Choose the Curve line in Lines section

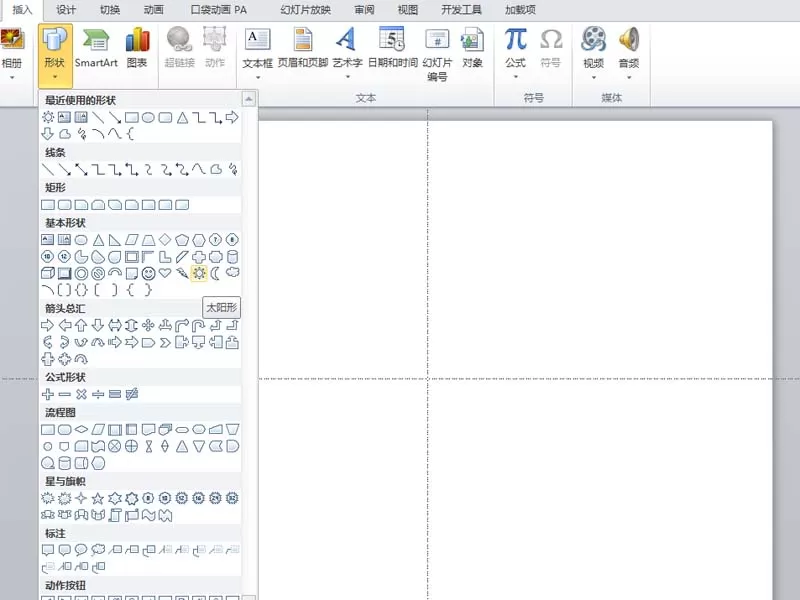pyautogui.click(x=198, y=169)
